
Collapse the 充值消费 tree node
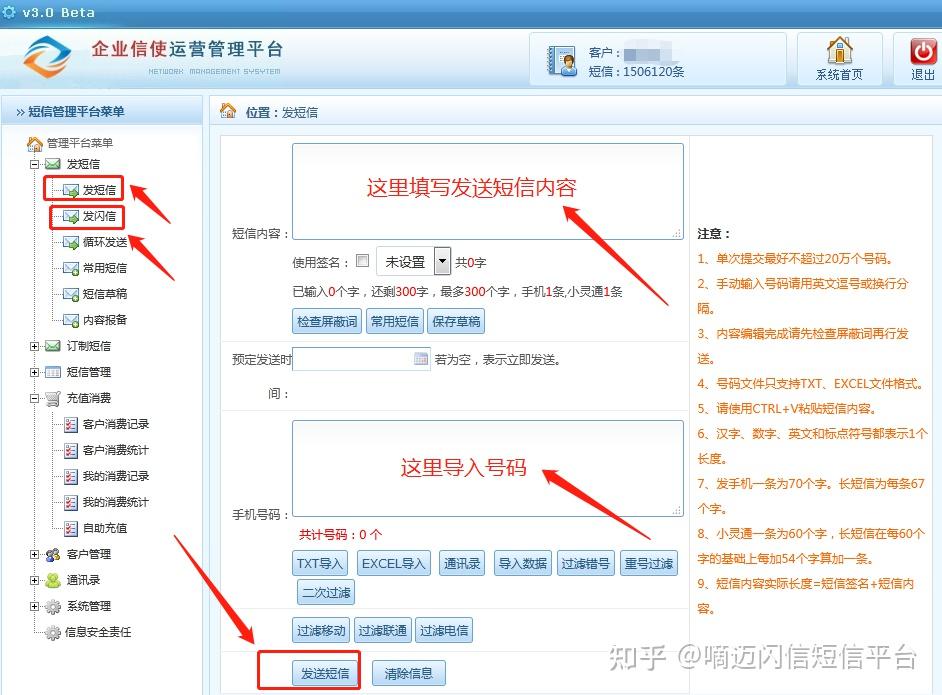pos(34,398)
